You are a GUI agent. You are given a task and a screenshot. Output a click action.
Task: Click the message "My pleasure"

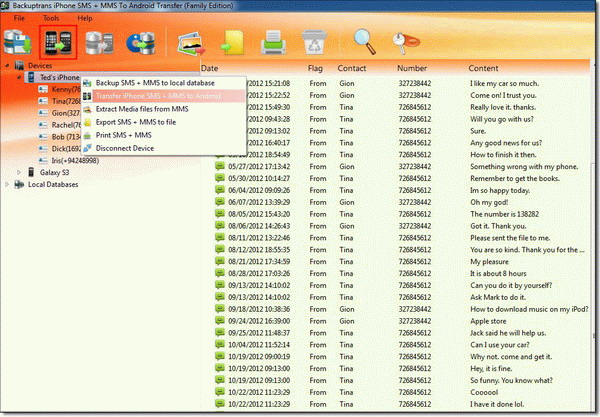coord(489,262)
